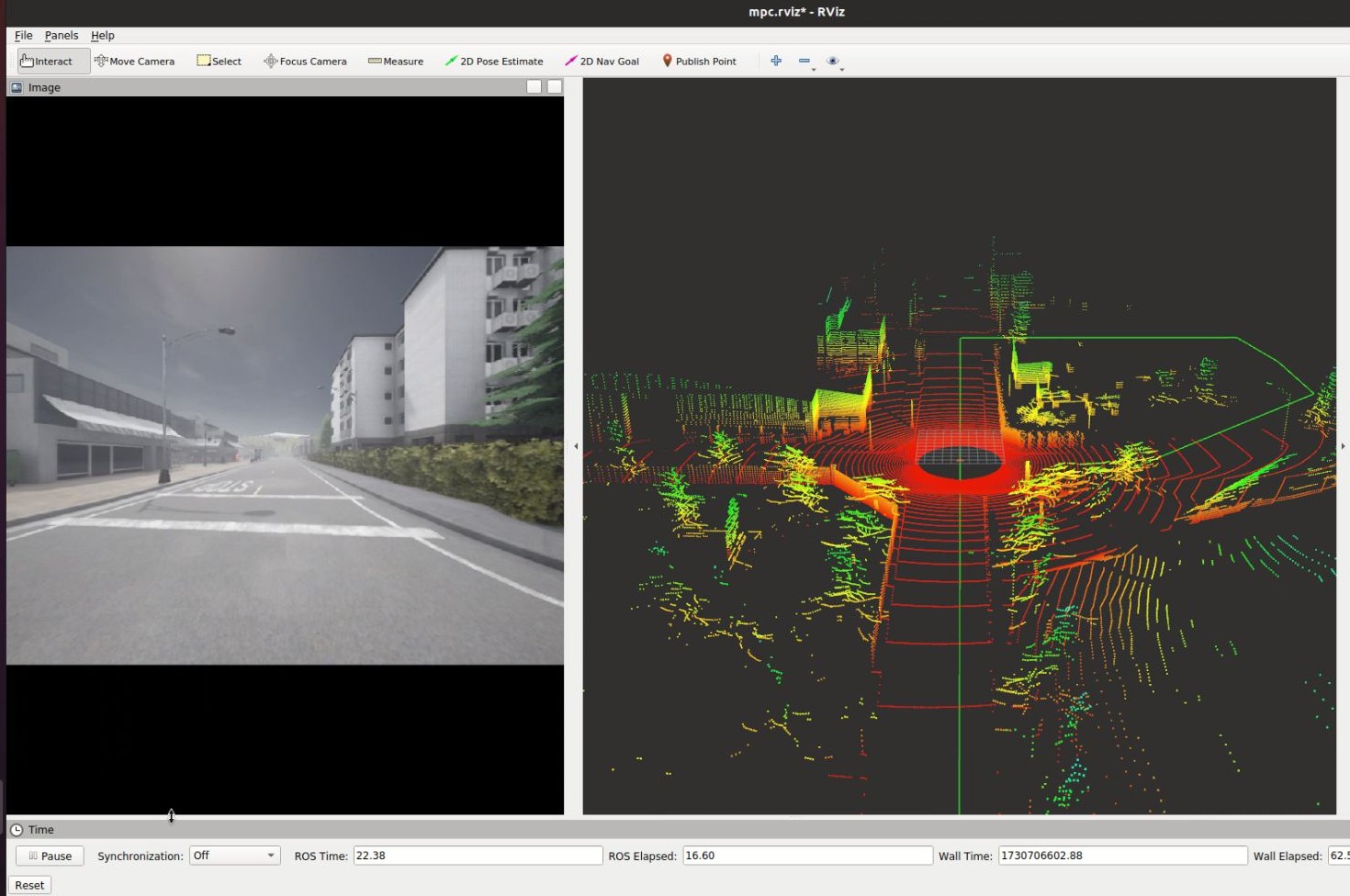This screenshot has width=1350, height=896.
Task: Click the Wall Time value field
Action: [1121, 856]
